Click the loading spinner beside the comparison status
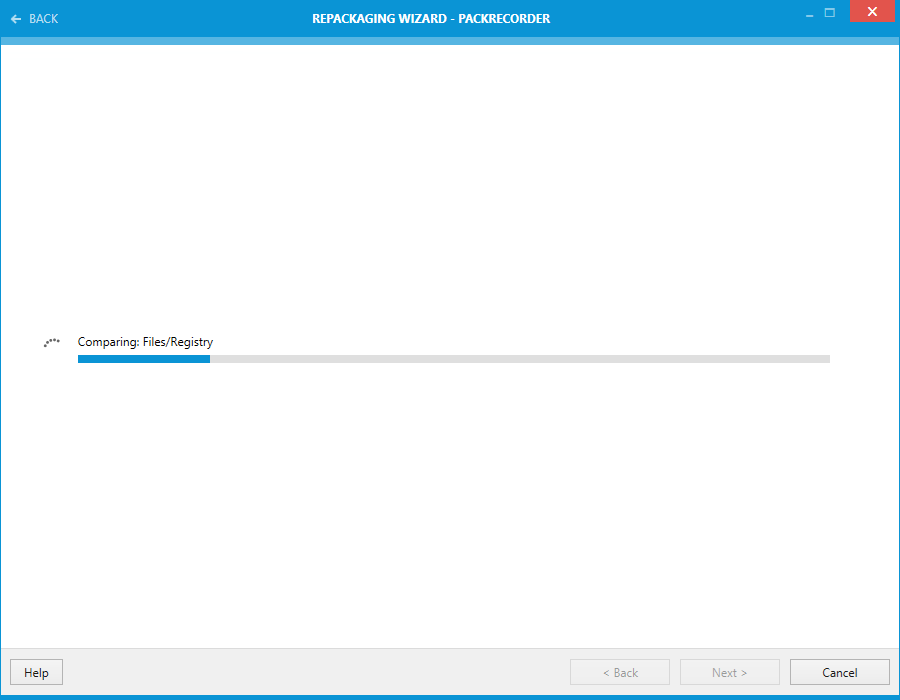Viewport: 900px width, 700px height. 51,342
